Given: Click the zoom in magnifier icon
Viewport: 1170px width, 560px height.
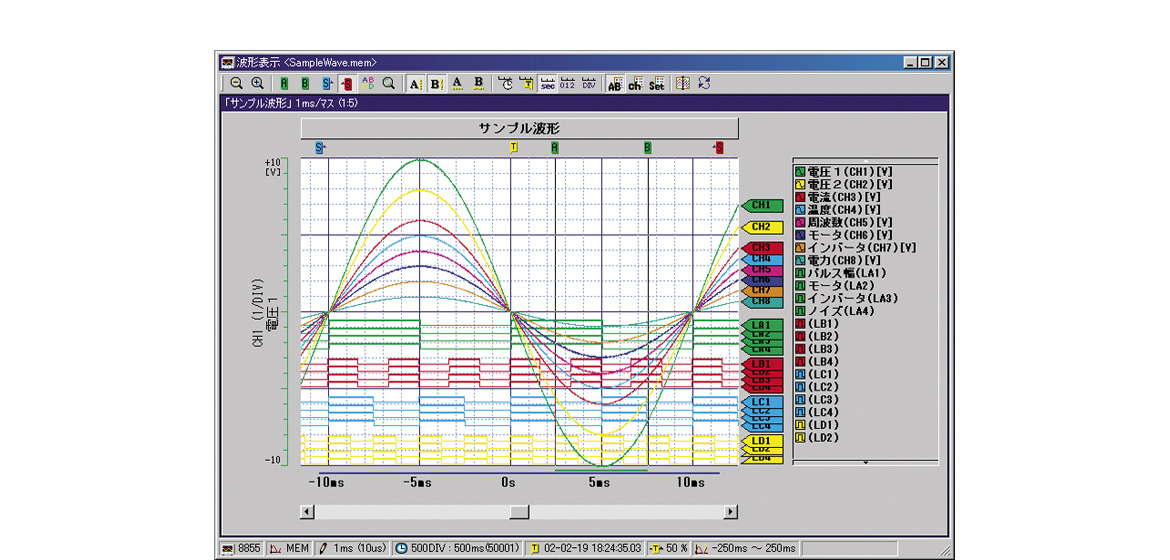Looking at the screenshot, I should click(257, 84).
